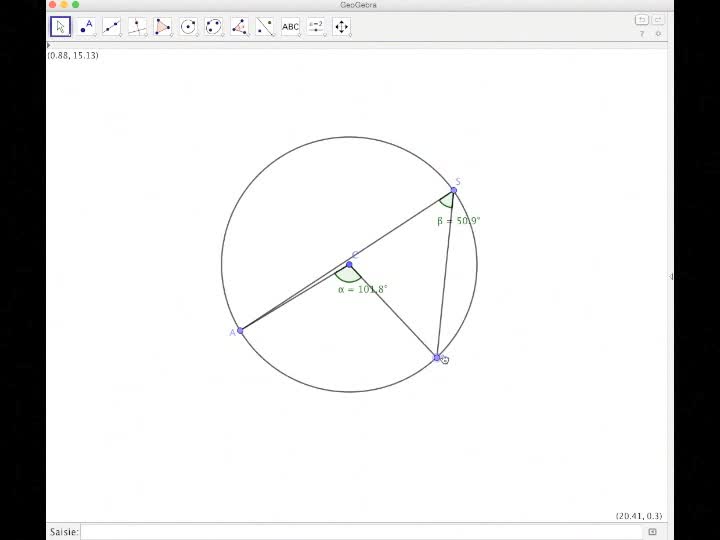Open the input bar symbol dropdown

[x=653, y=532]
